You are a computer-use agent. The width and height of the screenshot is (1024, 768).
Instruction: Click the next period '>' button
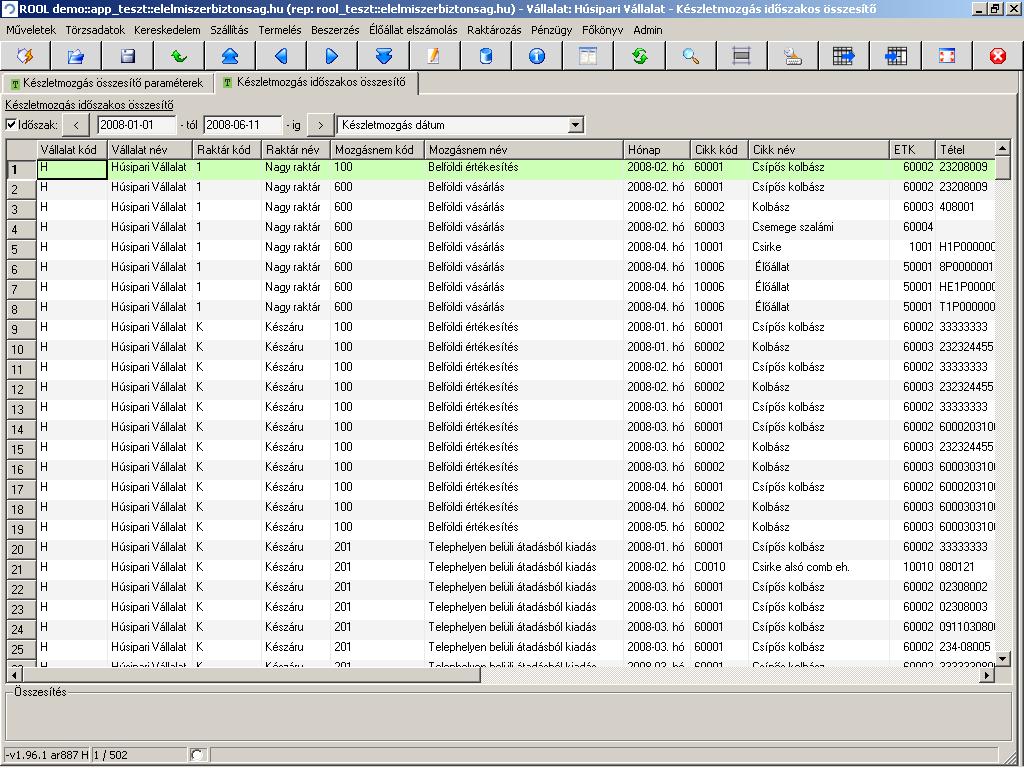[320, 125]
